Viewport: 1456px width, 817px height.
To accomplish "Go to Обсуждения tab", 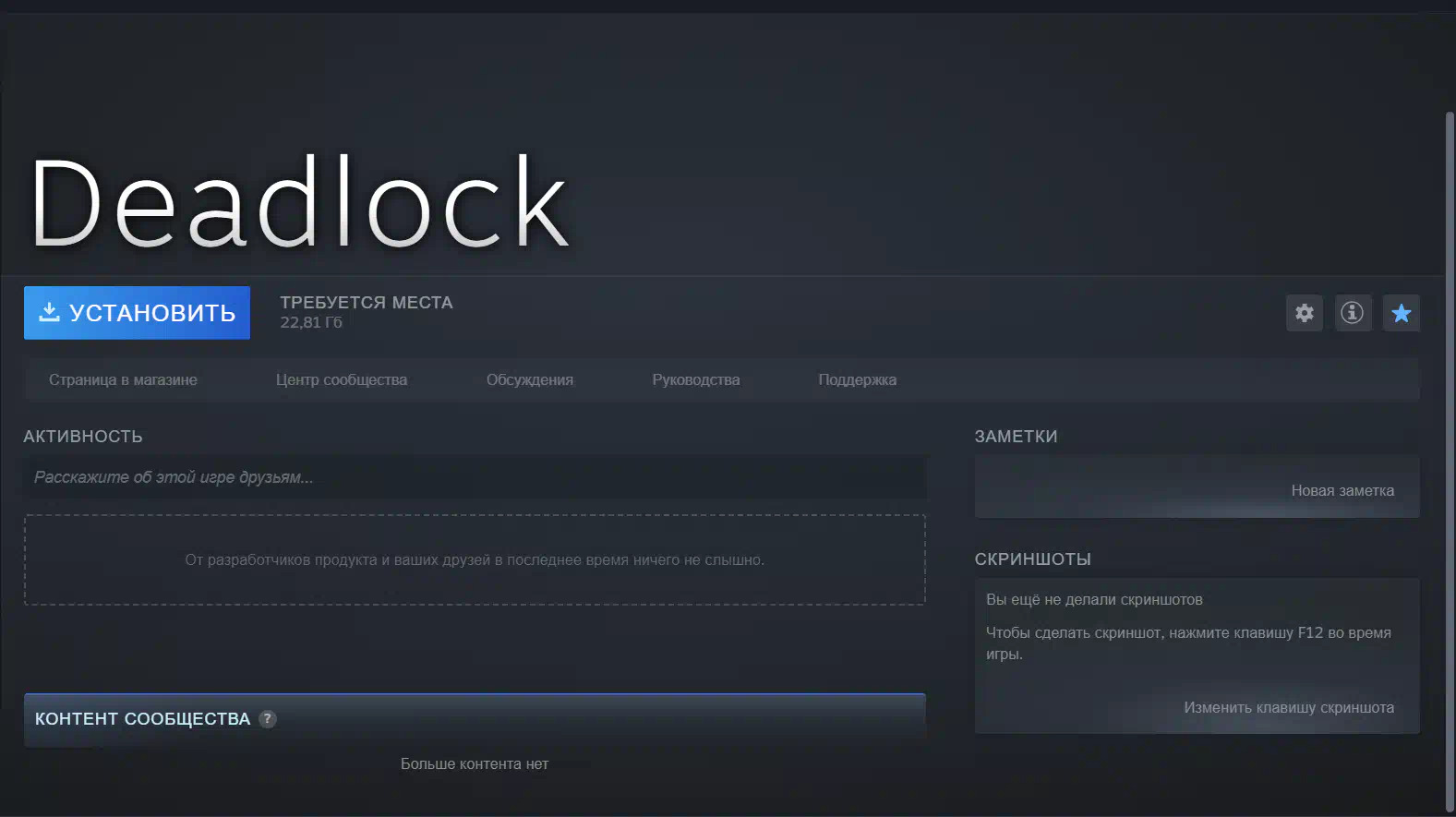I will (530, 379).
